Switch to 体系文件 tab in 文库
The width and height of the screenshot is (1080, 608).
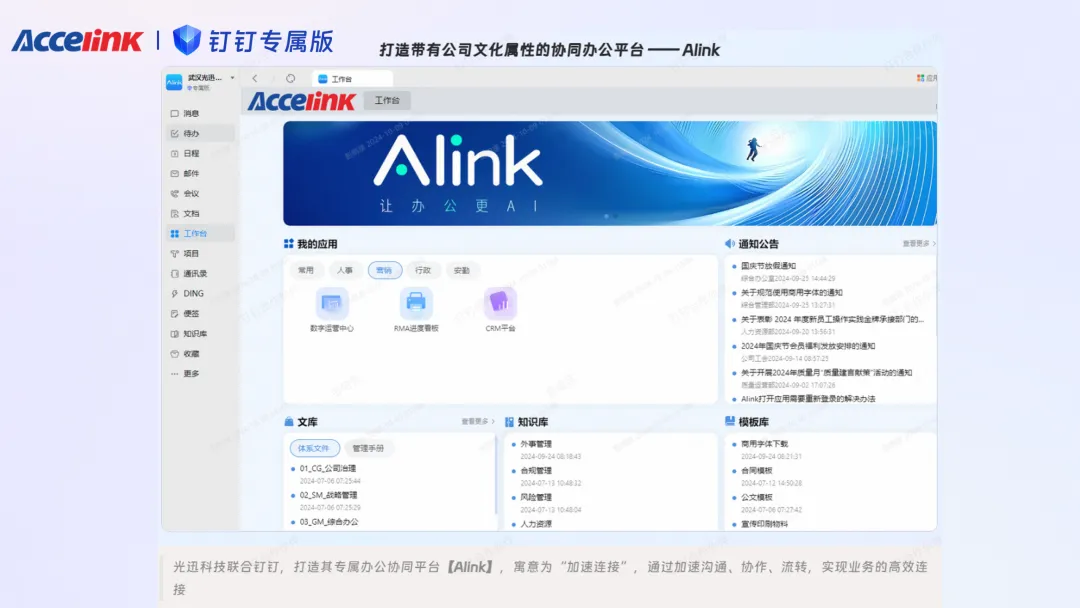click(x=314, y=448)
